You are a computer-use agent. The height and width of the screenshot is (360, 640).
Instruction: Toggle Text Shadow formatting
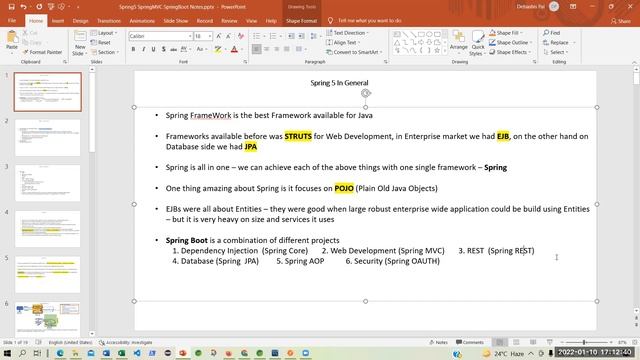click(163, 49)
